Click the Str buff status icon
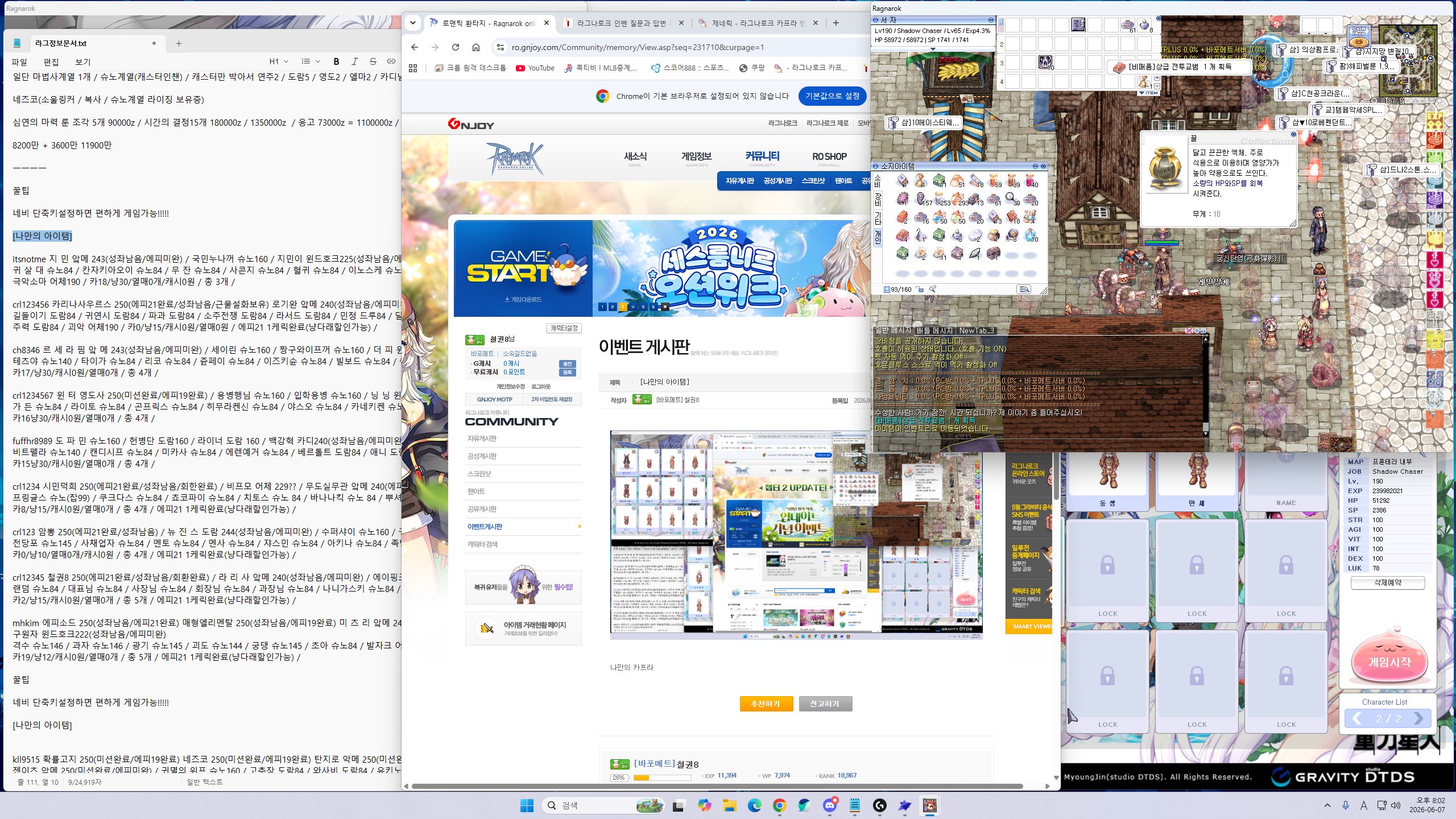The width and height of the screenshot is (1456, 819). 1434,140
